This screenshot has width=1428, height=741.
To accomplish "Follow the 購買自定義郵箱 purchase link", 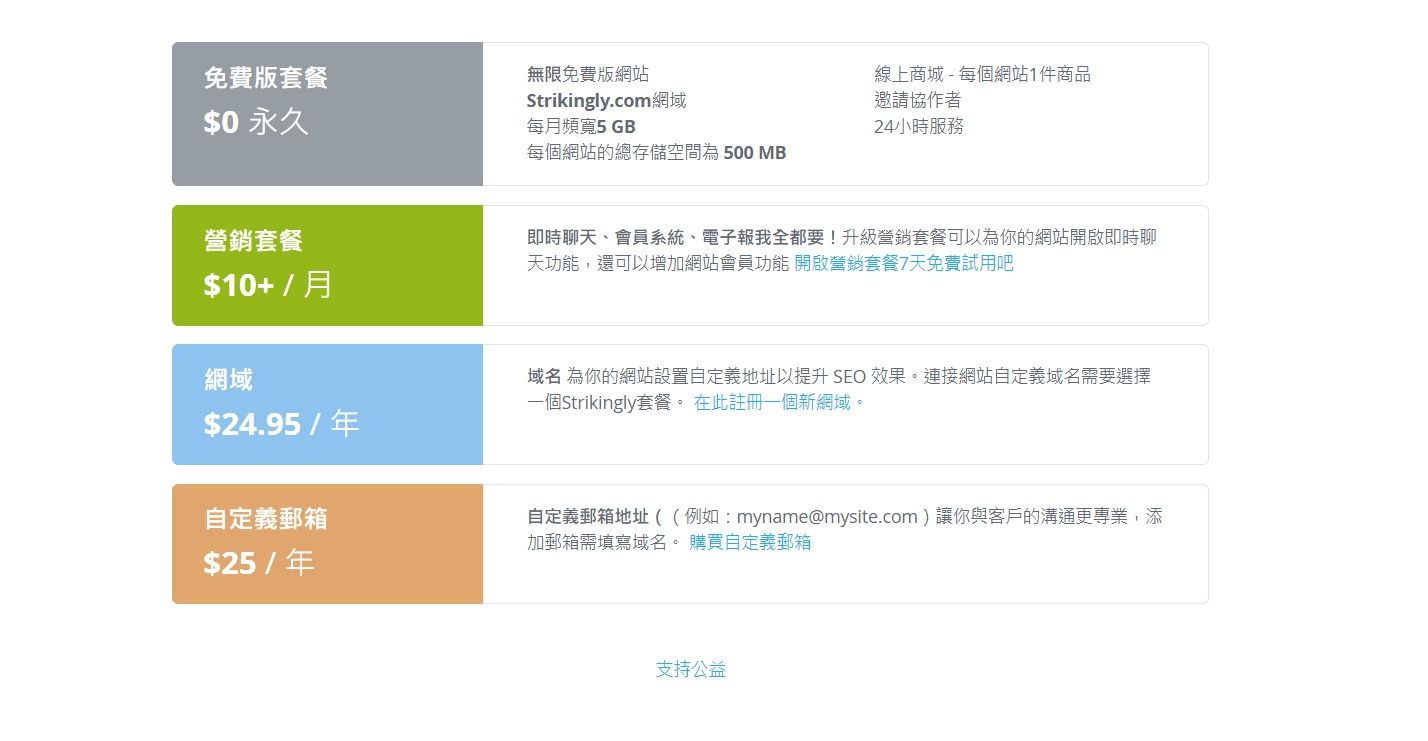I will coord(750,543).
